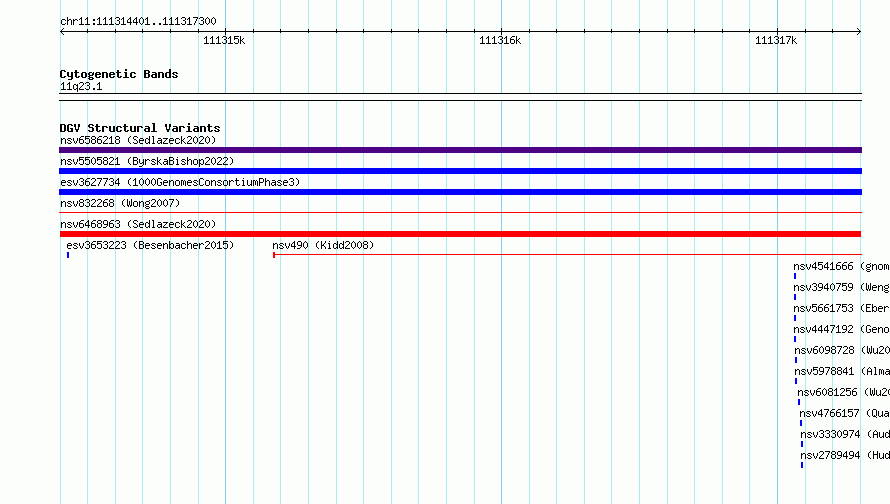
Task: Click the 11q23.1 band label
Action: [81, 86]
